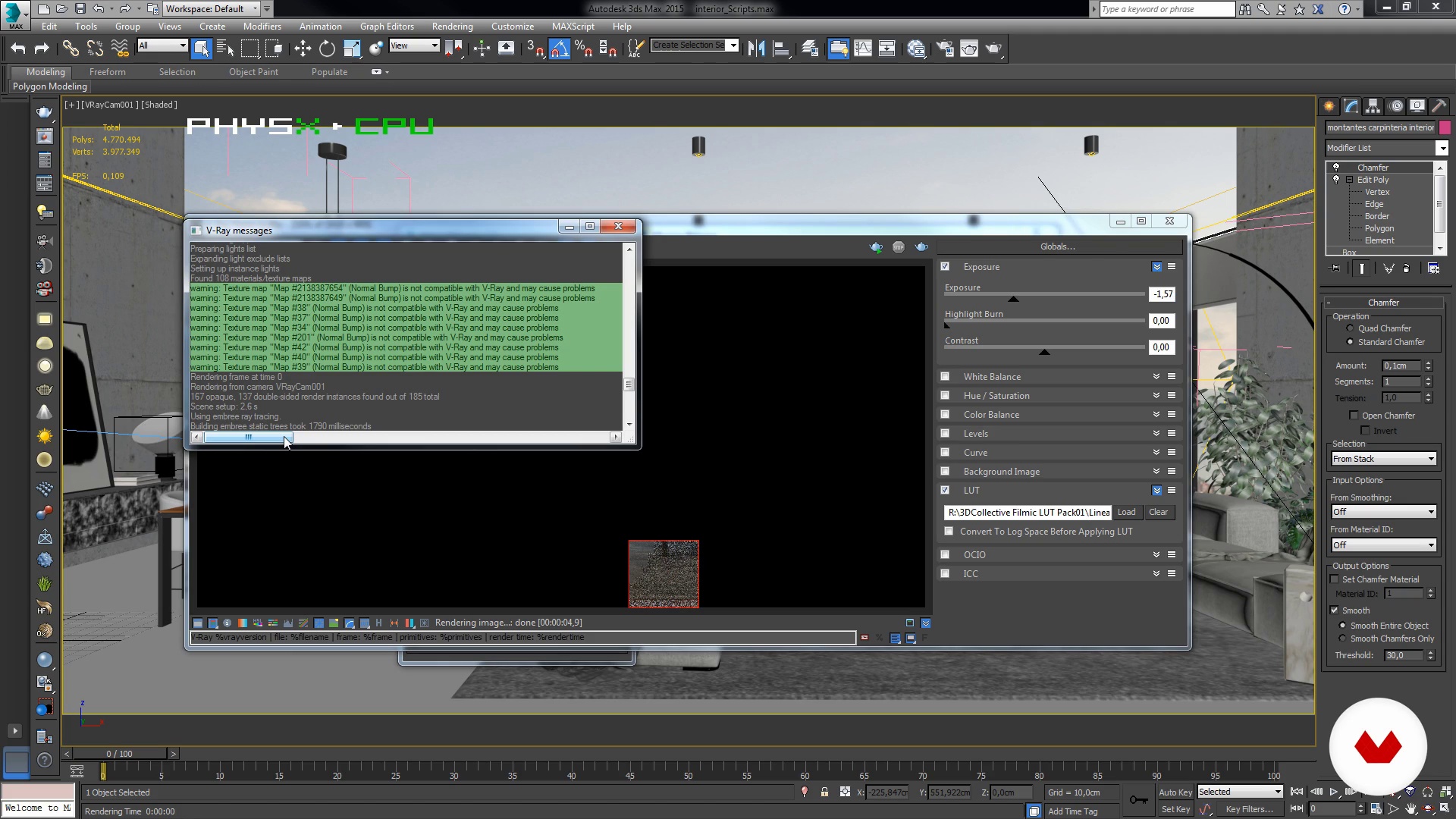Image resolution: width=1456 pixels, height=819 pixels.
Task: Click the Clear LUT button
Action: click(x=1158, y=513)
